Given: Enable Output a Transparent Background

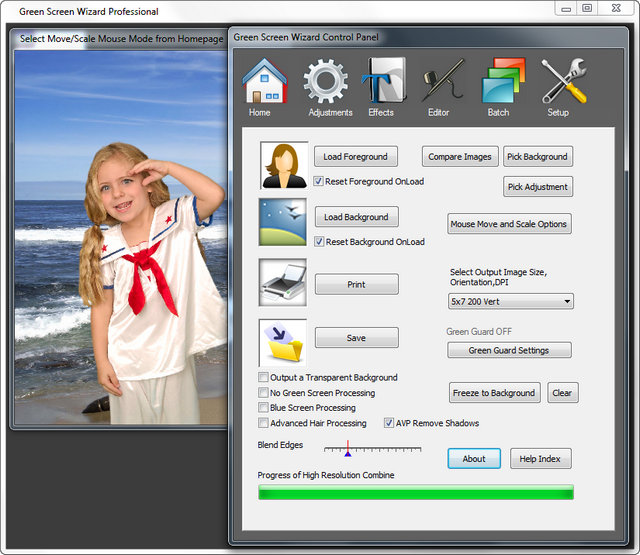Looking at the screenshot, I should (x=263, y=378).
